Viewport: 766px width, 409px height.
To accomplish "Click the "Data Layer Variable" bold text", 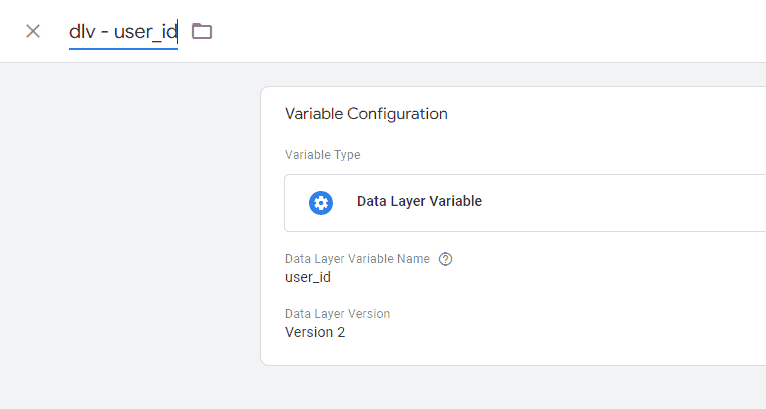I will point(419,201).
